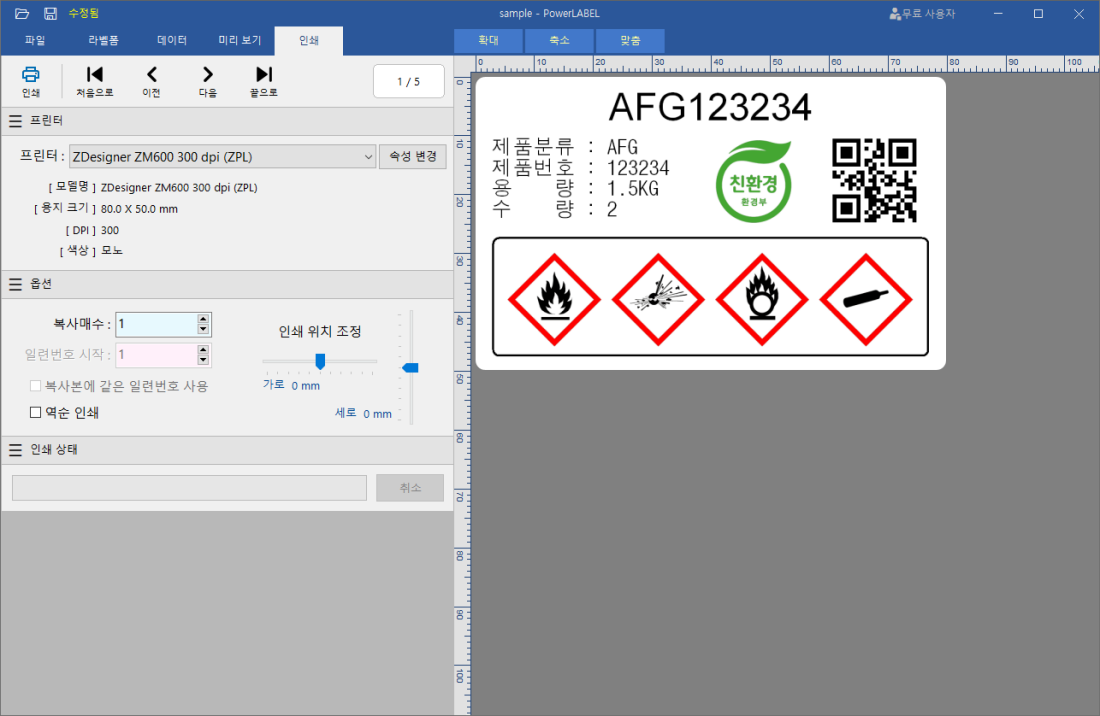Viewport: 1100px width, 716px height.
Task: Jump to last label with 끝으로
Action: tap(264, 75)
